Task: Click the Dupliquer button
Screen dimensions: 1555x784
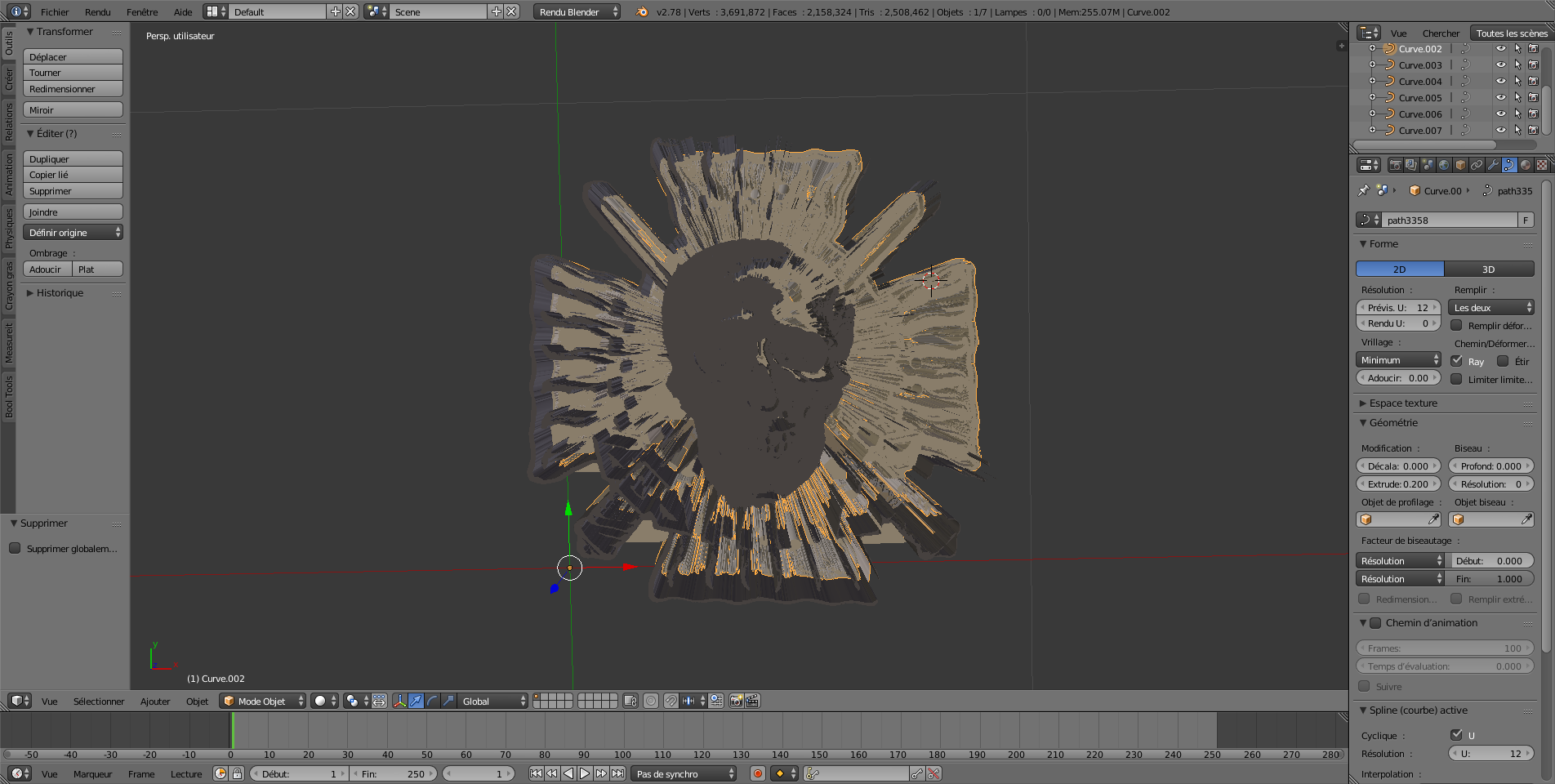Action: [x=73, y=159]
